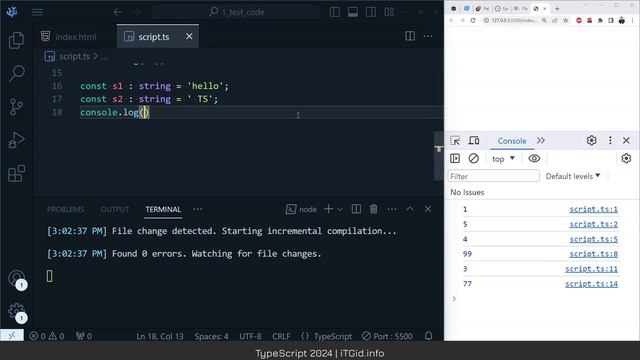Image resolution: width=640 pixels, height=360 pixels.
Task: Show additional panel views ellipsis
Action: point(198,209)
